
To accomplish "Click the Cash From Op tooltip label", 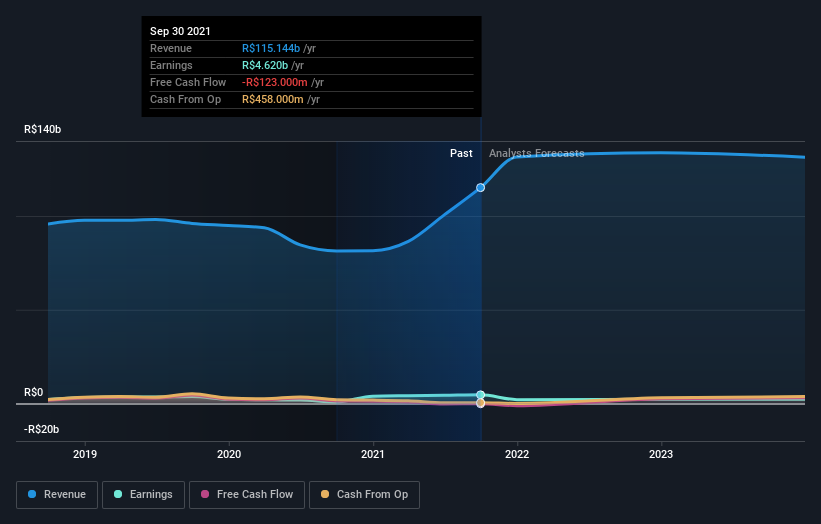I will click(x=185, y=99).
